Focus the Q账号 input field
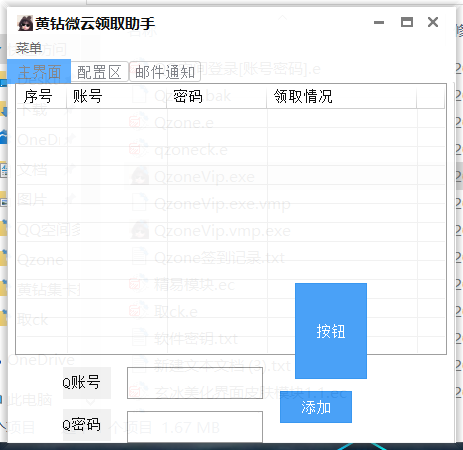 click(x=195, y=383)
